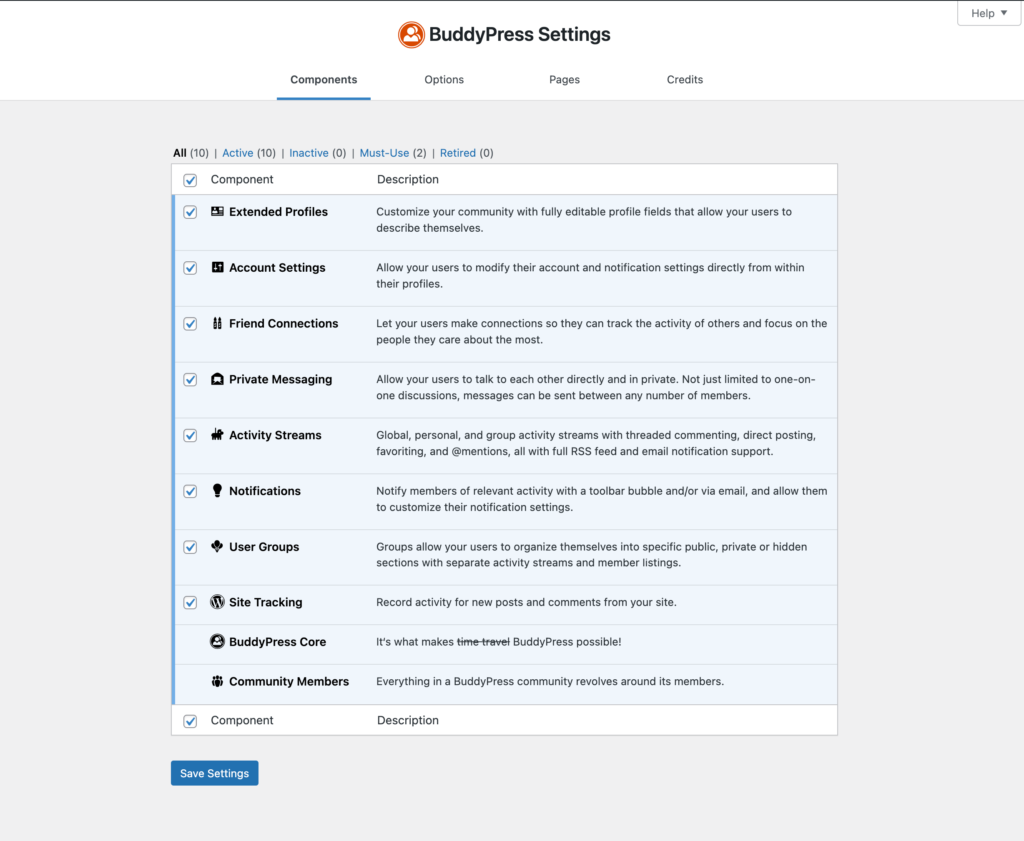Click the Notifications lightbulb icon
The height and width of the screenshot is (841, 1024).
pyautogui.click(x=217, y=490)
